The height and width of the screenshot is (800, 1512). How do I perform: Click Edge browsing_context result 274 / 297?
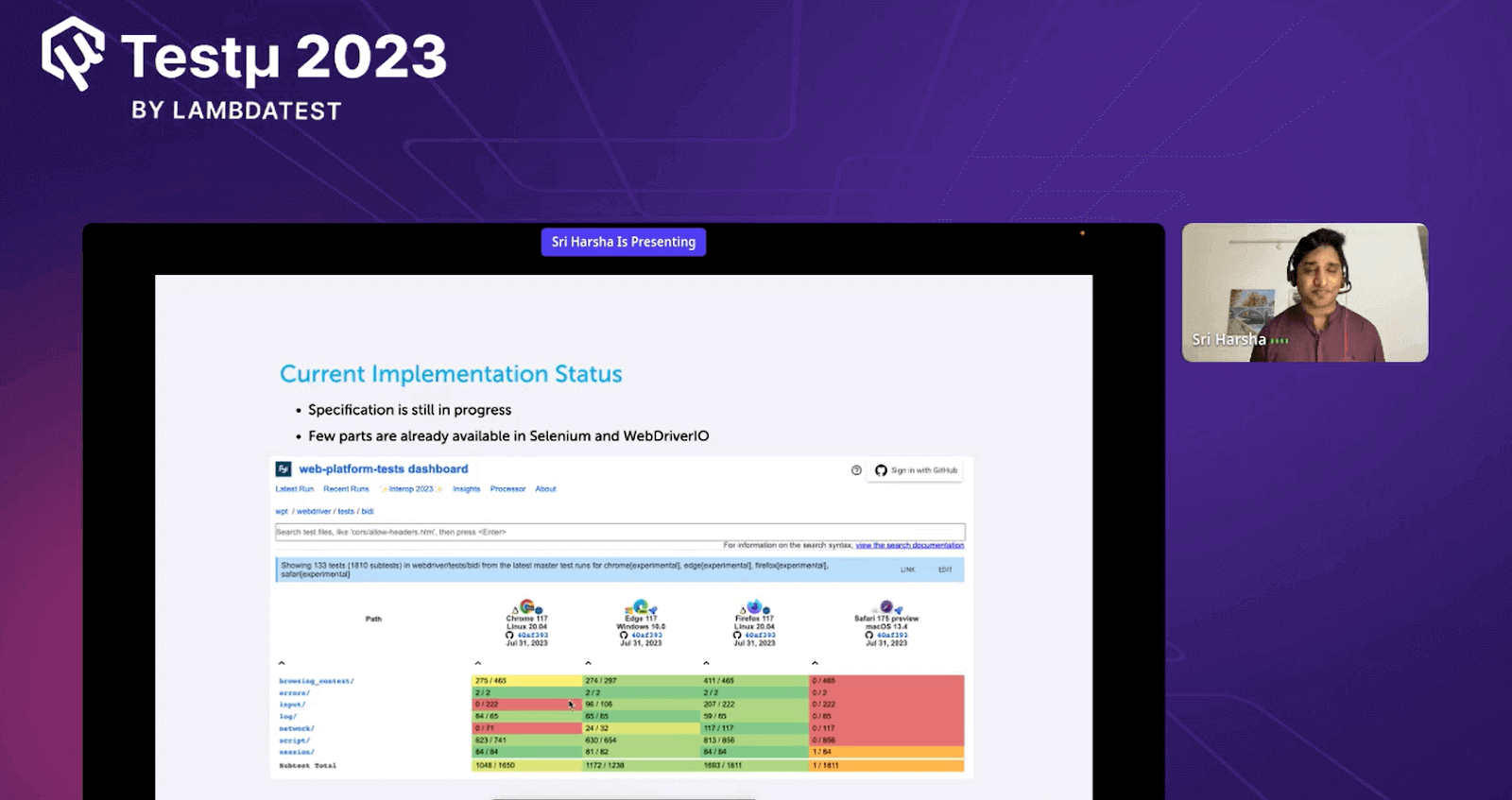[x=641, y=681]
